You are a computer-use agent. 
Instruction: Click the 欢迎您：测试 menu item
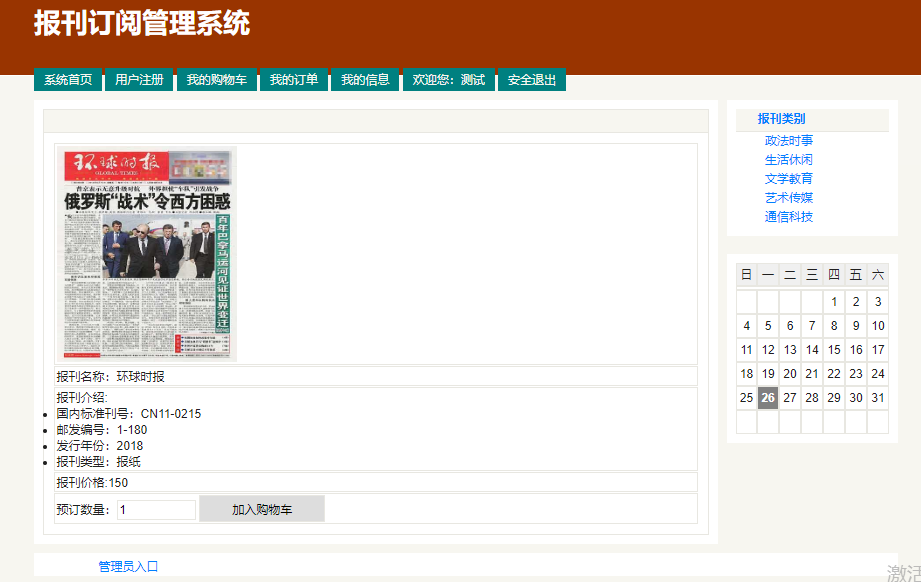click(x=449, y=80)
